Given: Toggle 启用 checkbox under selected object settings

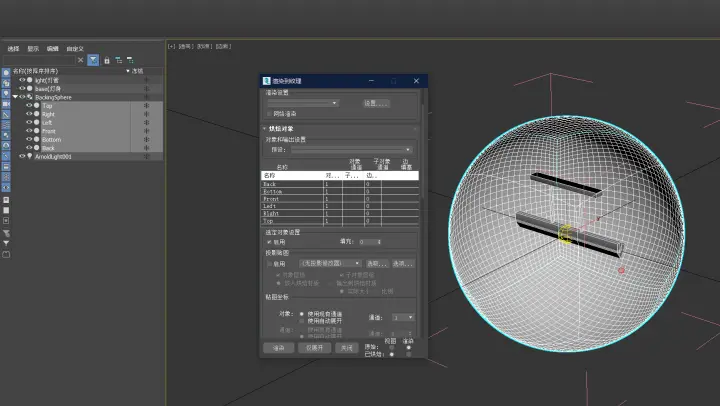Looking at the screenshot, I should (269, 242).
